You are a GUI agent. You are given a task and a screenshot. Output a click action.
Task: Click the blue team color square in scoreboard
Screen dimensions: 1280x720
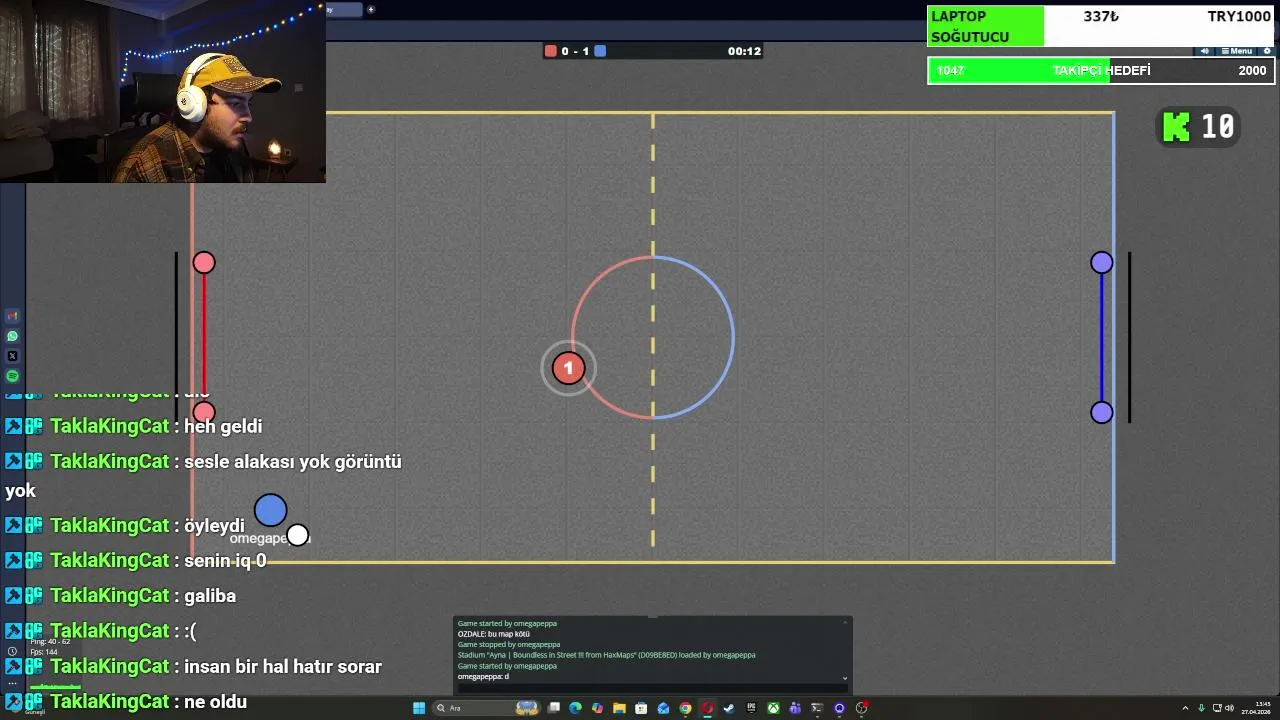(600, 51)
